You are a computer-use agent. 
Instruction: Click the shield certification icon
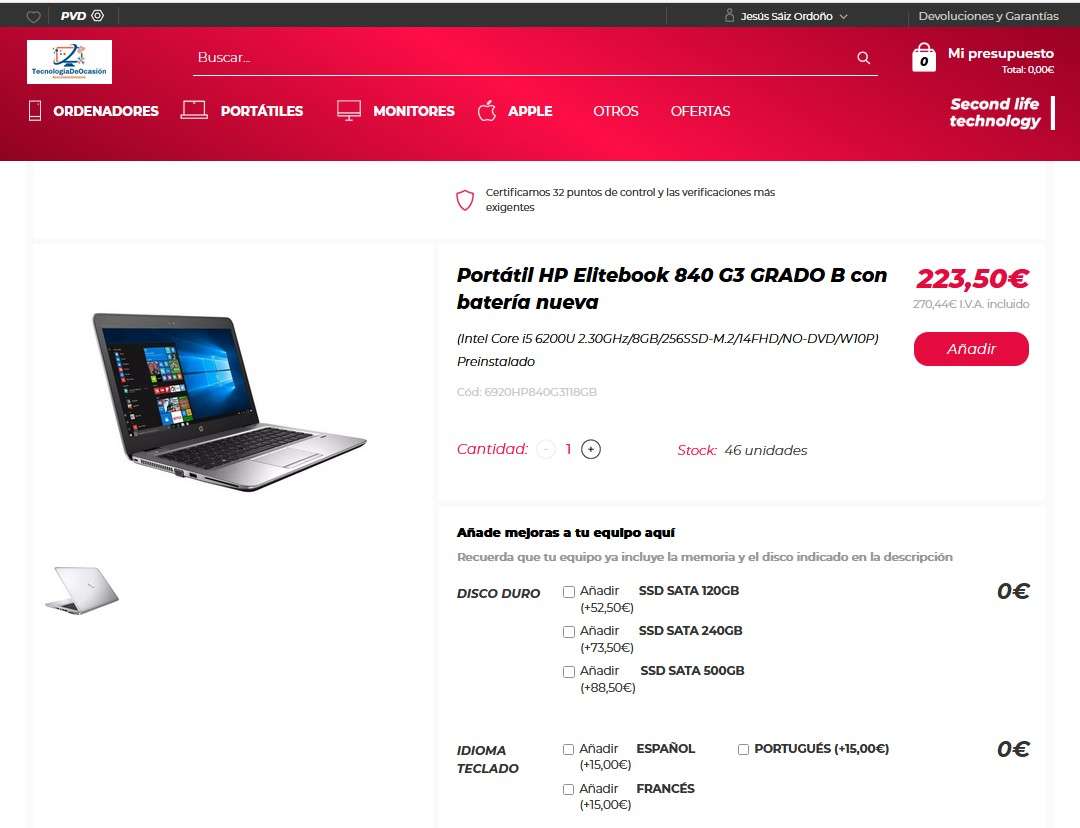click(x=466, y=200)
